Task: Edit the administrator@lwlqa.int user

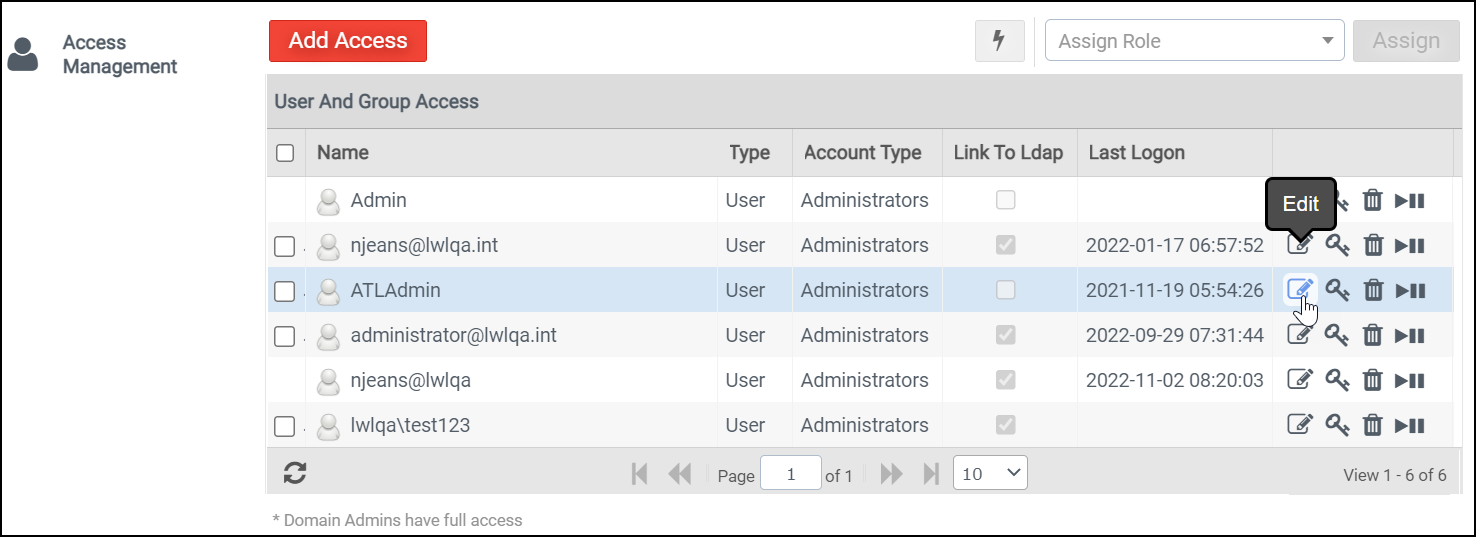Action: pos(1299,335)
